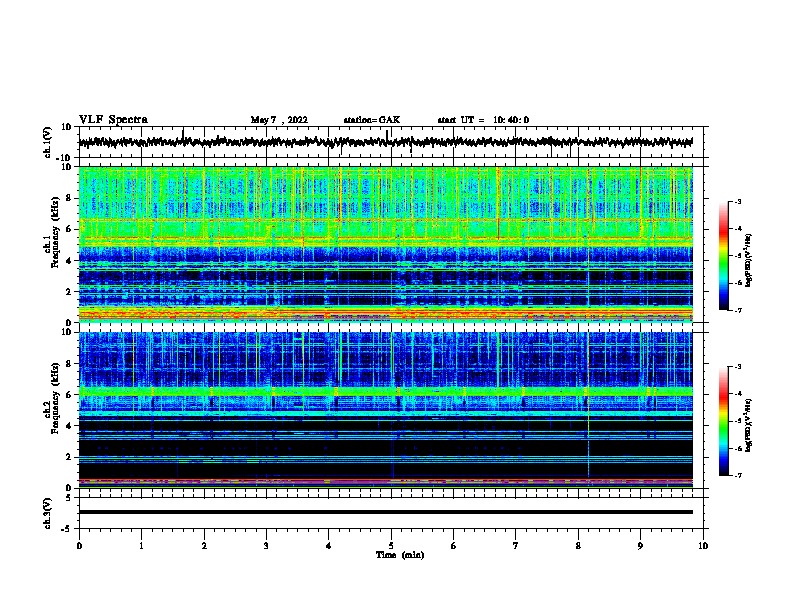Click the flat ch.3 voltage trace line
Screen dimensions: 792x612
385,512
